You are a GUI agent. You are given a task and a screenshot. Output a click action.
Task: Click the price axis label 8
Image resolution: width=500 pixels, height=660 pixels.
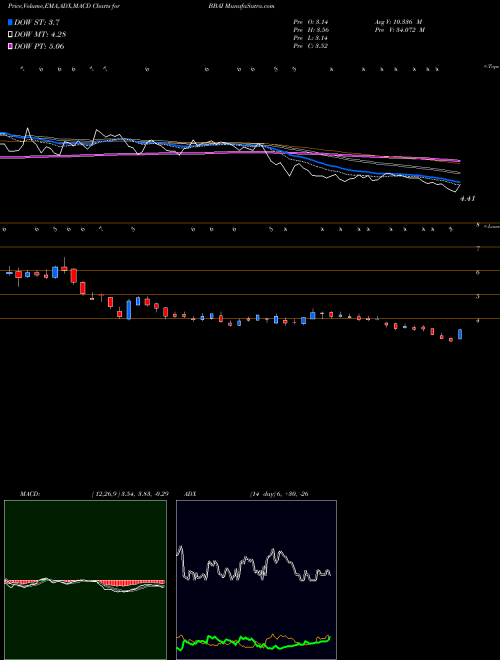[478, 225]
